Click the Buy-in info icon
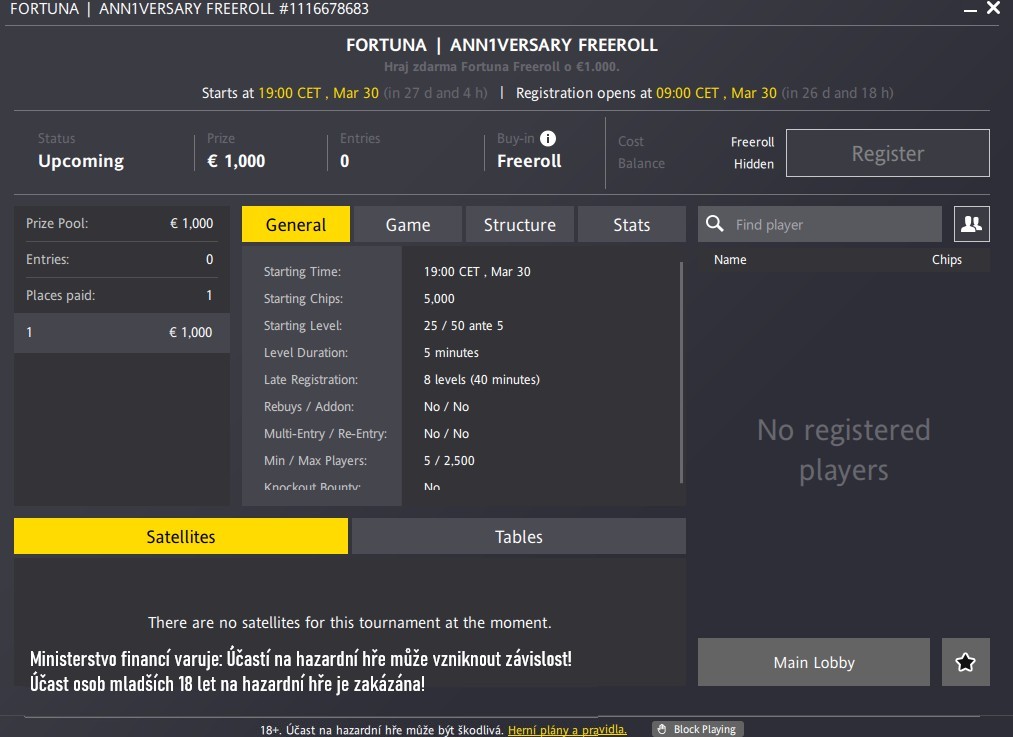1013x737 pixels. click(x=548, y=138)
